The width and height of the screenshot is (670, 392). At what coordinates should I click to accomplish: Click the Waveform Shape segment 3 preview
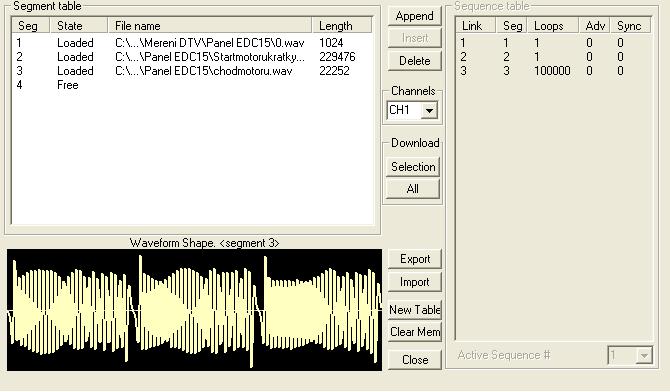click(x=194, y=310)
